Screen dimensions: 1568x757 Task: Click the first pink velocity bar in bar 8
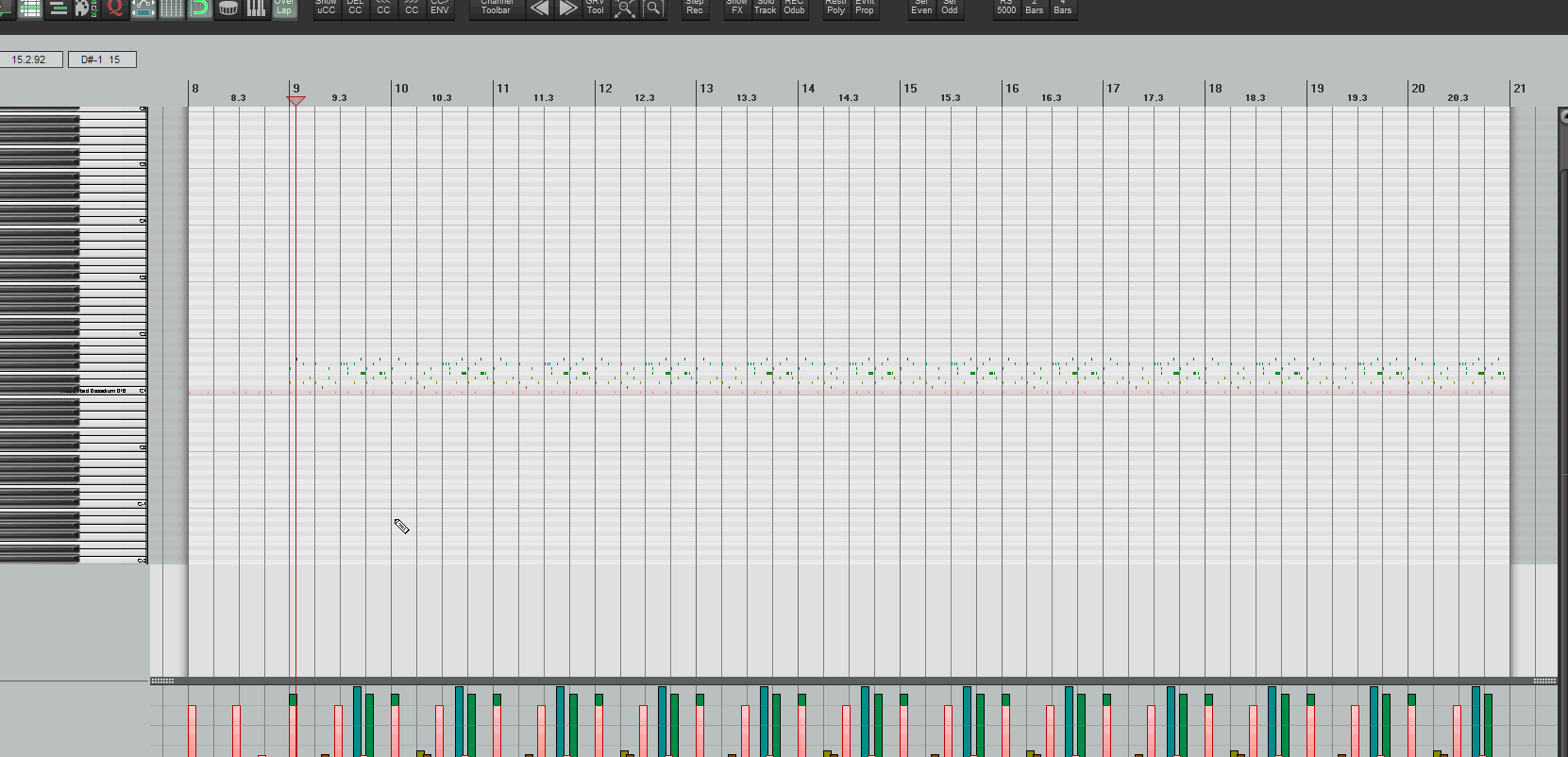(193, 731)
